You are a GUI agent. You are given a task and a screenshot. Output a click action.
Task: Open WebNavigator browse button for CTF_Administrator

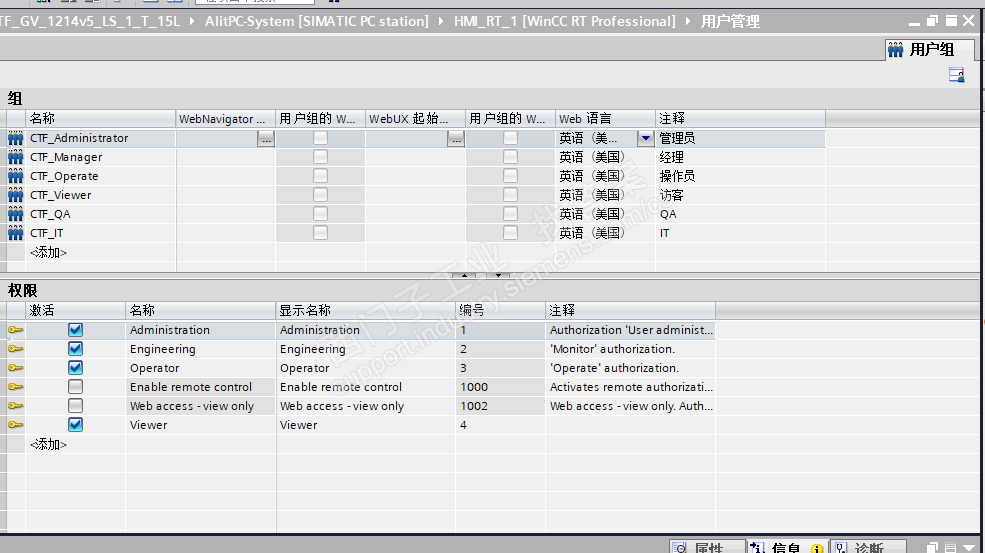pyautogui.click(x=266, y=139)
